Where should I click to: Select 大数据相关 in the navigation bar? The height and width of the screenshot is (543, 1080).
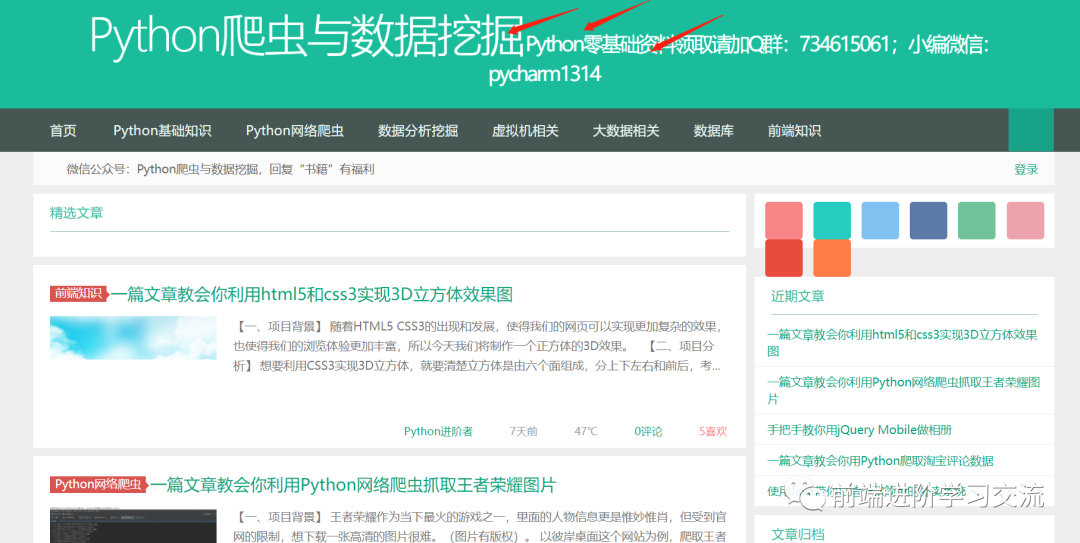(626, 130)
